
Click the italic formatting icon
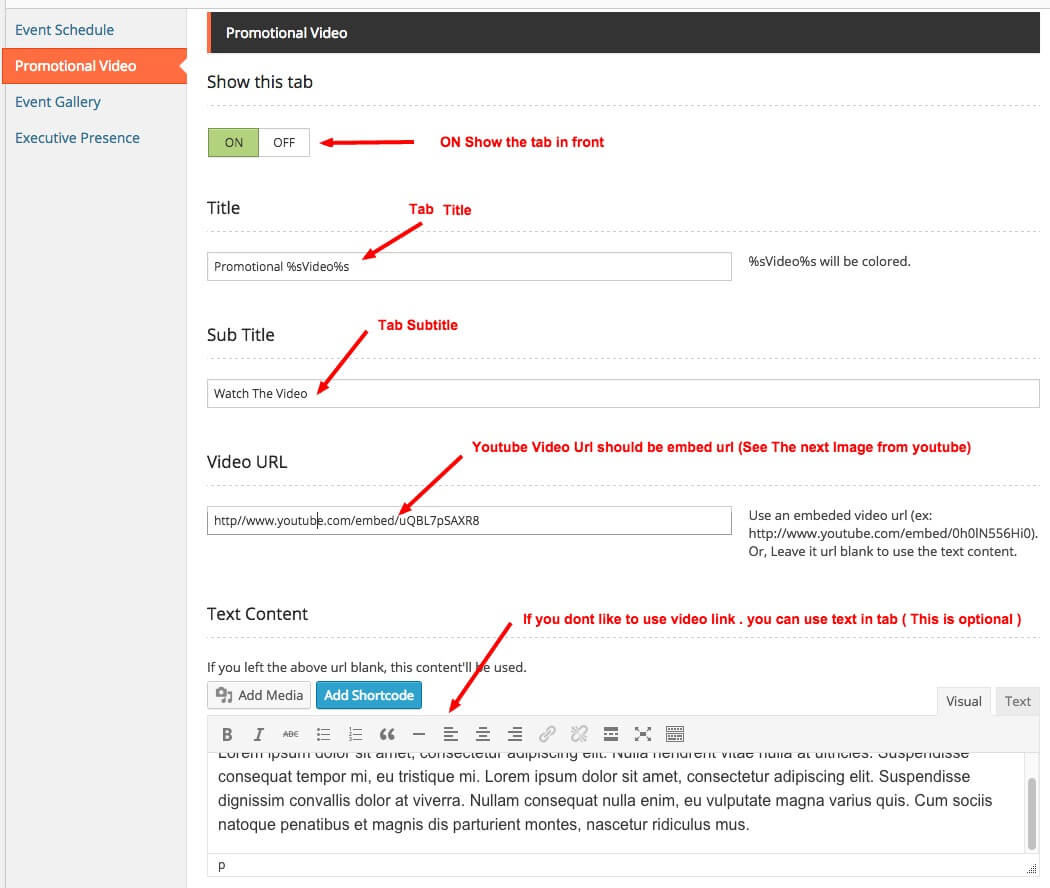click(x=259, y=734)
